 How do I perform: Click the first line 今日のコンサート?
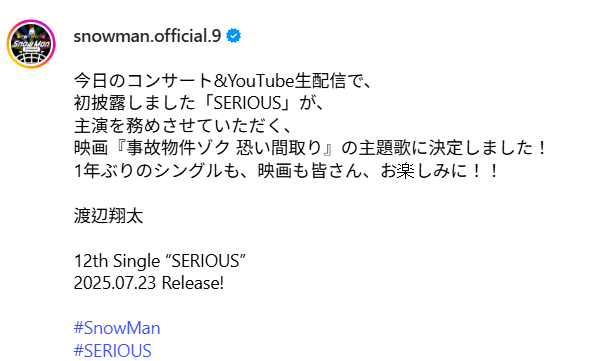[x=224, y=81]
